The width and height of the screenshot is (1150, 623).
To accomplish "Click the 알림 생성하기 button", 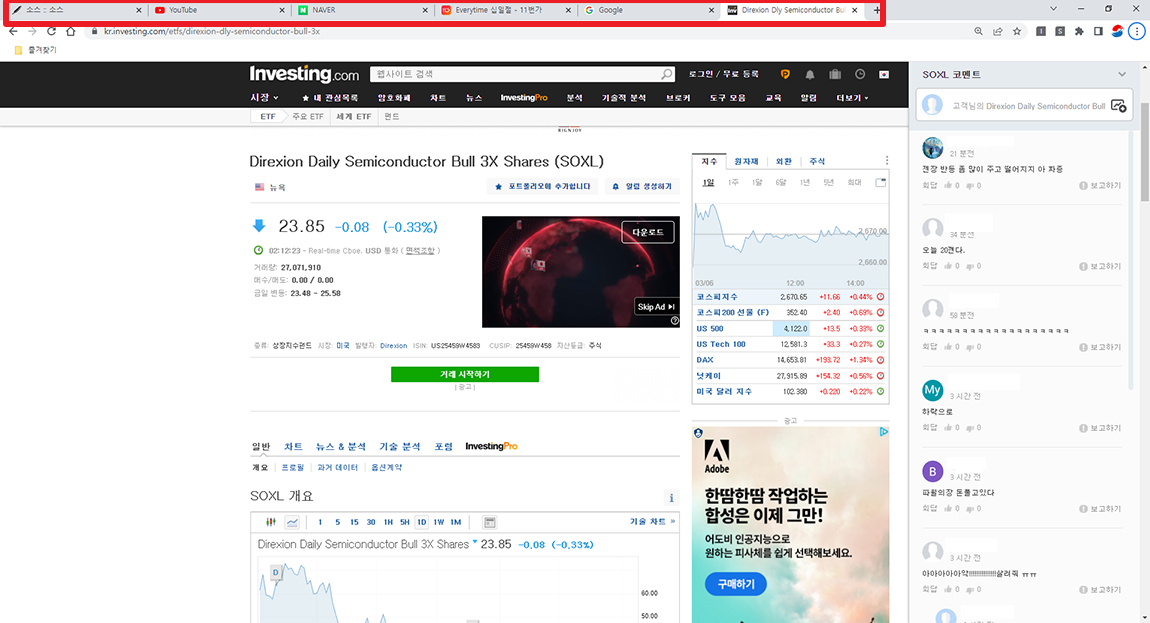I will tap(642, 186).
